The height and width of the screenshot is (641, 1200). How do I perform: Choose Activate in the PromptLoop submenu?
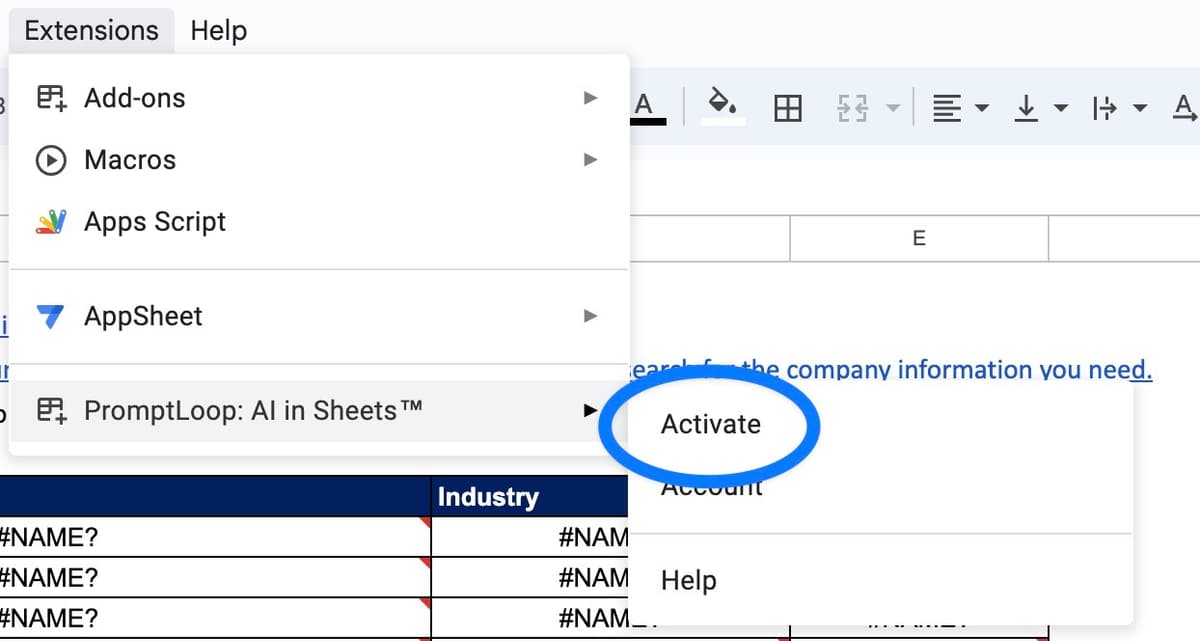coord(711,424)
